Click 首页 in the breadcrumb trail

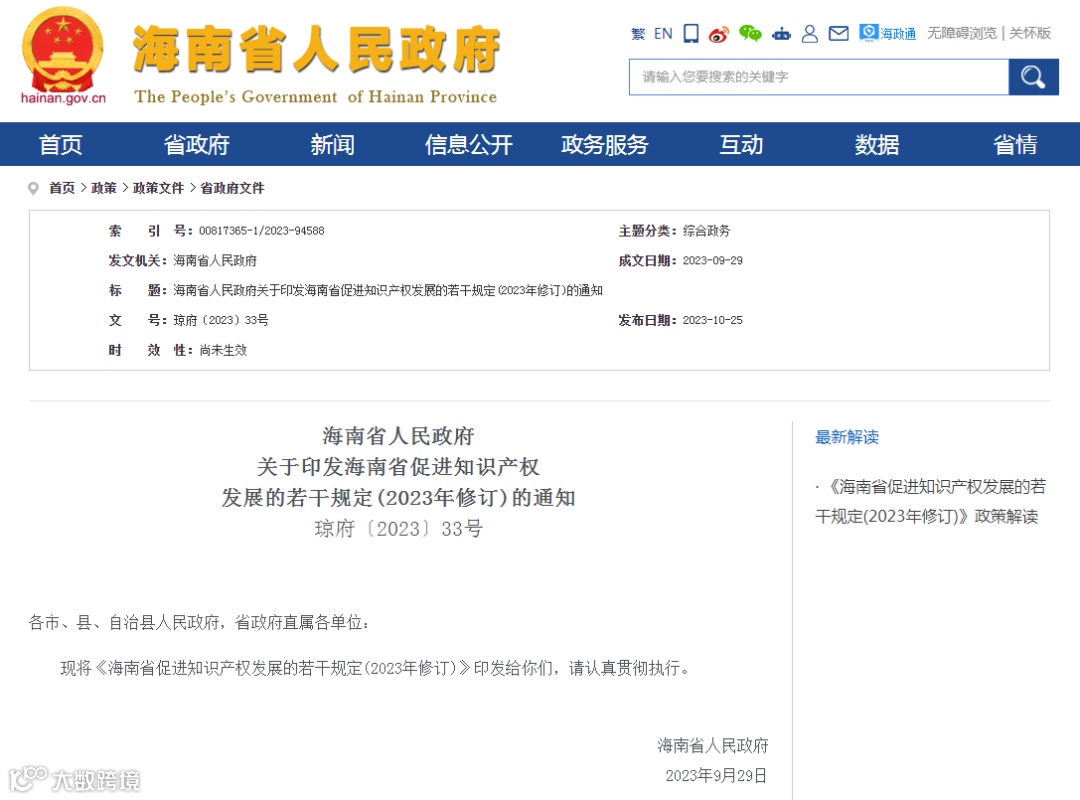point(62,188)
